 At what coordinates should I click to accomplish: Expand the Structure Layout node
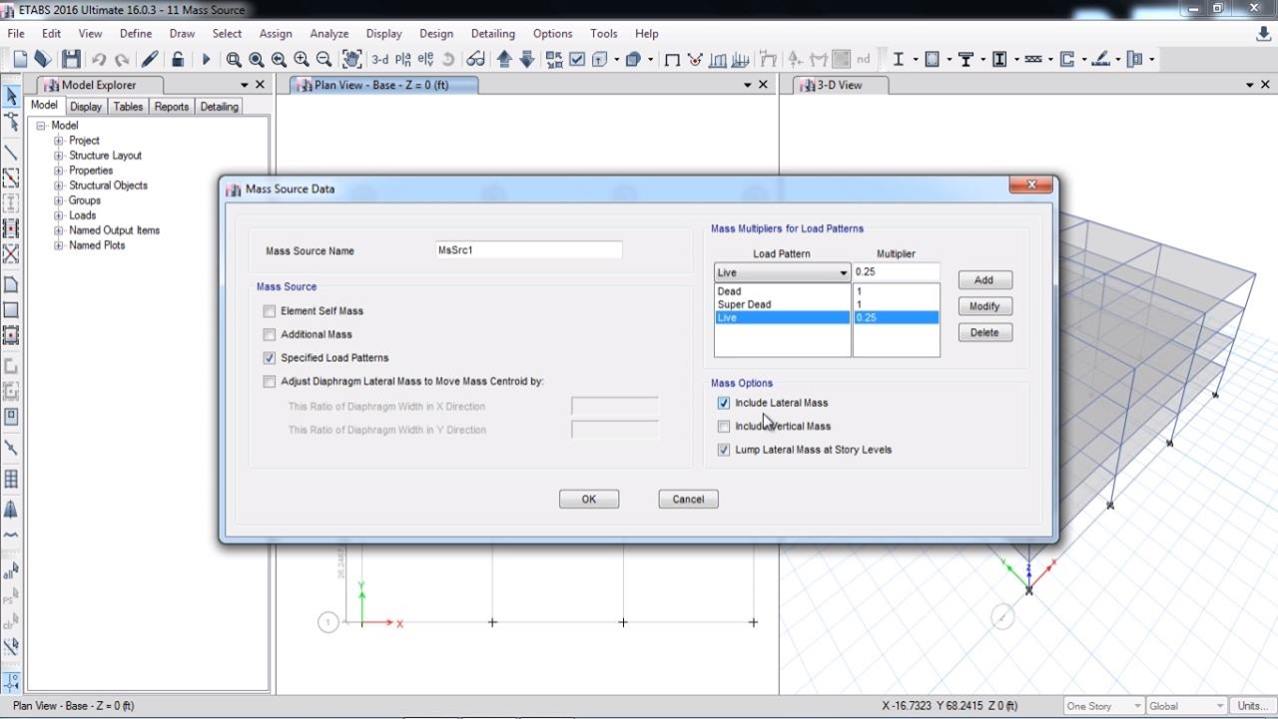[x=58, y=156]
